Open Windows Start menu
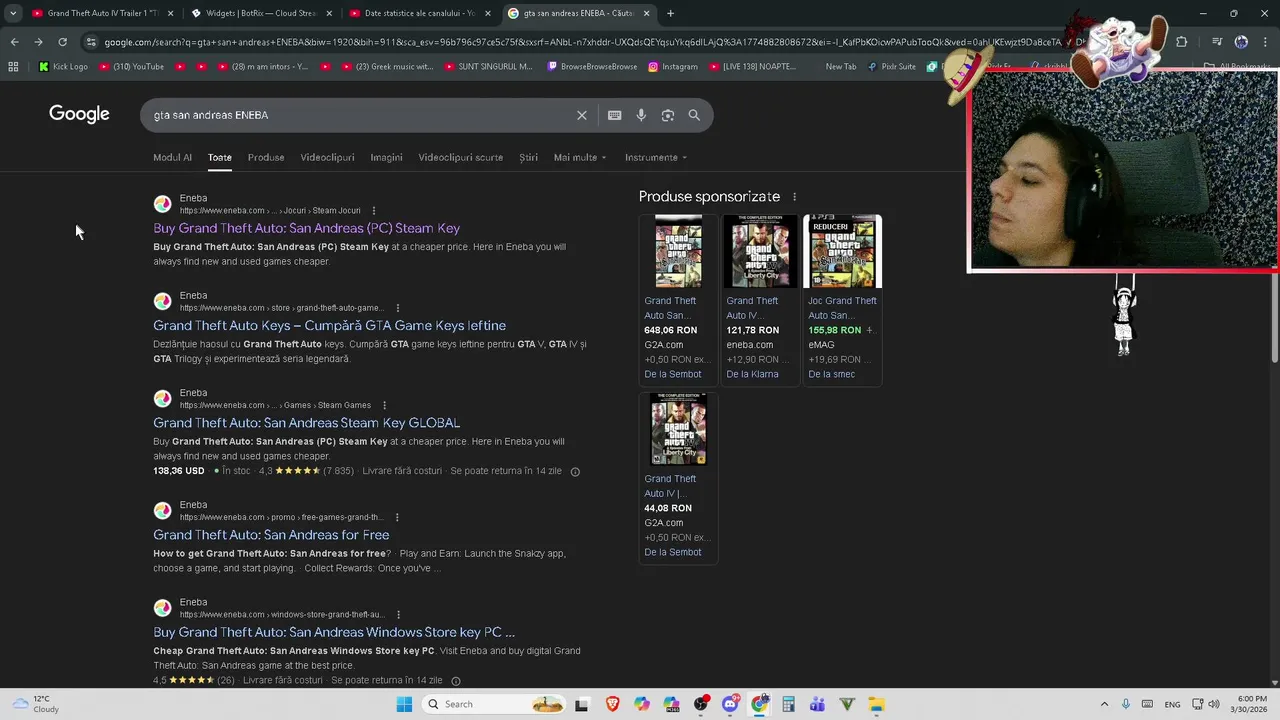This screenshot has width=1280, height=720. (x=404, y=704)
